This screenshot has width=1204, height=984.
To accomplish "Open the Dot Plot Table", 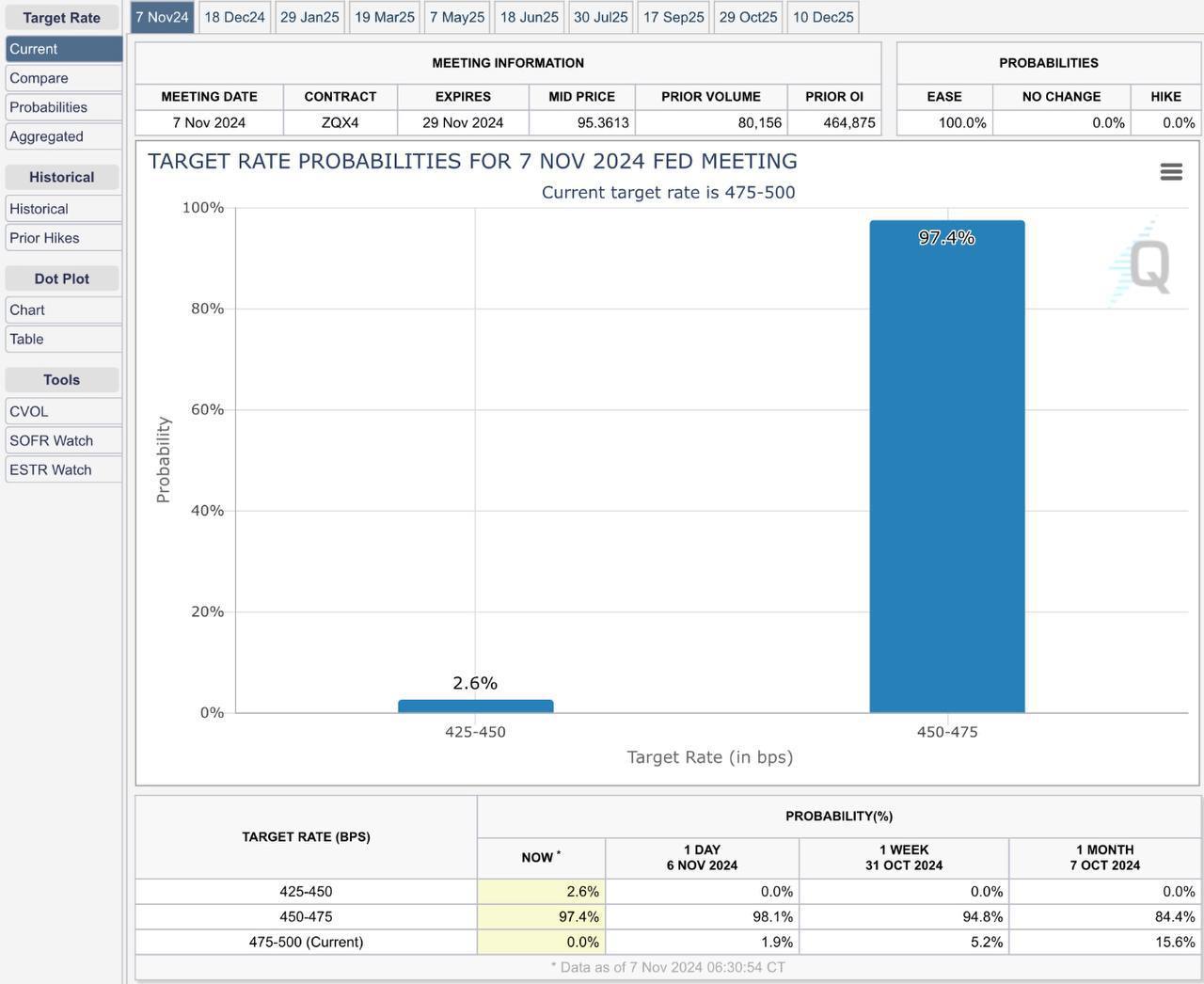I will [x=63, y=339].
